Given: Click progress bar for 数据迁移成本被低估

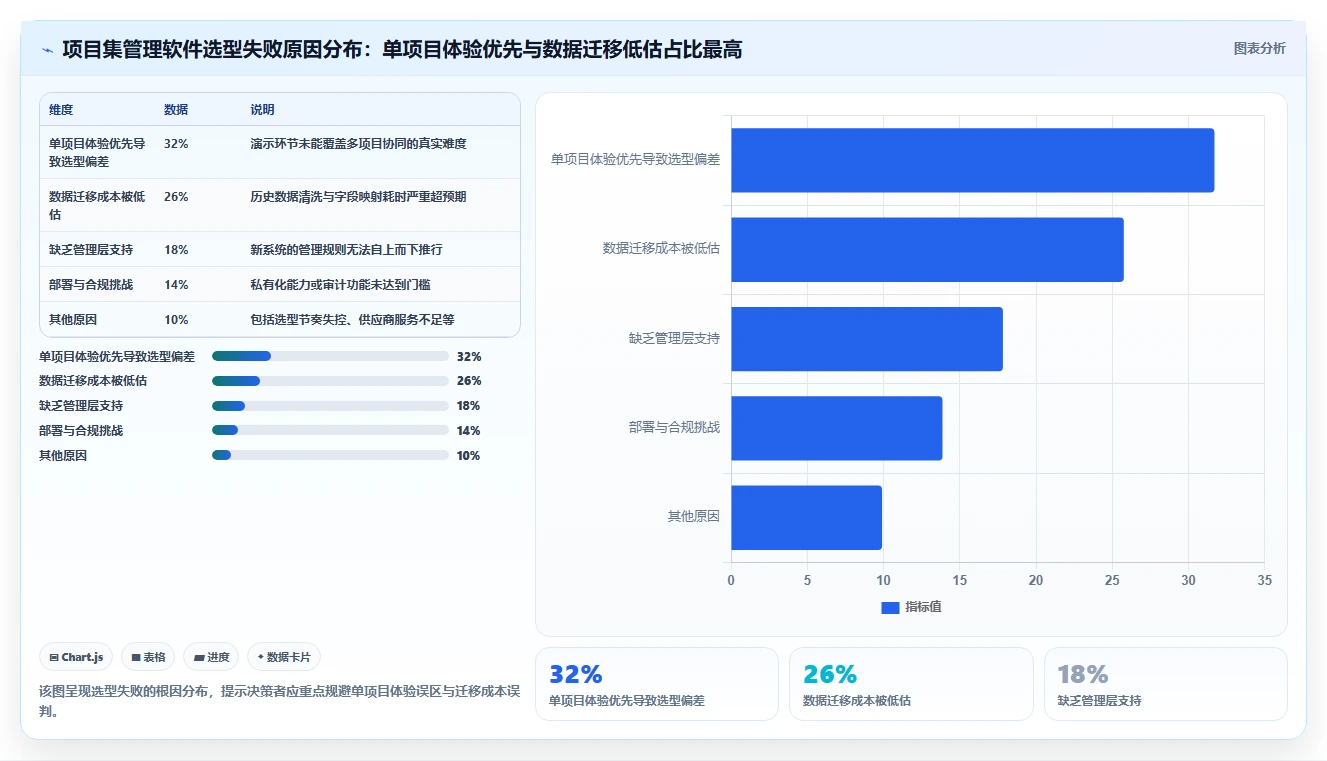Looking at the screenshot, I should (330, 381).
